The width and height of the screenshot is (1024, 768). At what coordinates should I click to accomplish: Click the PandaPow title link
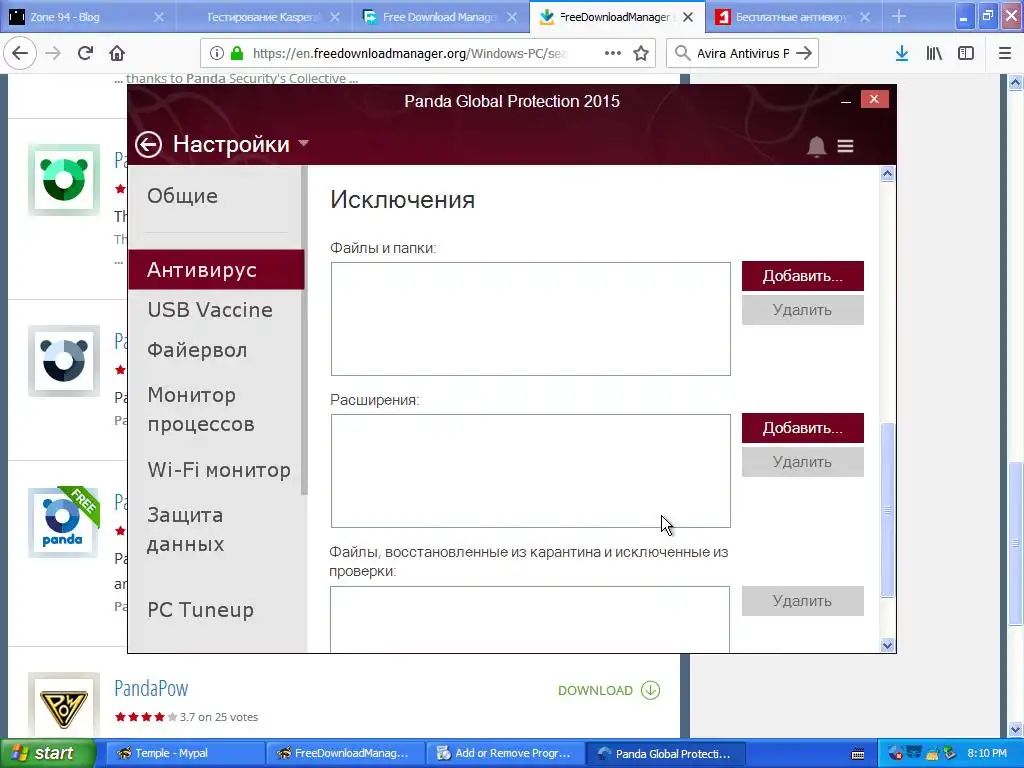pyautogui.click(x=151, y=688)
